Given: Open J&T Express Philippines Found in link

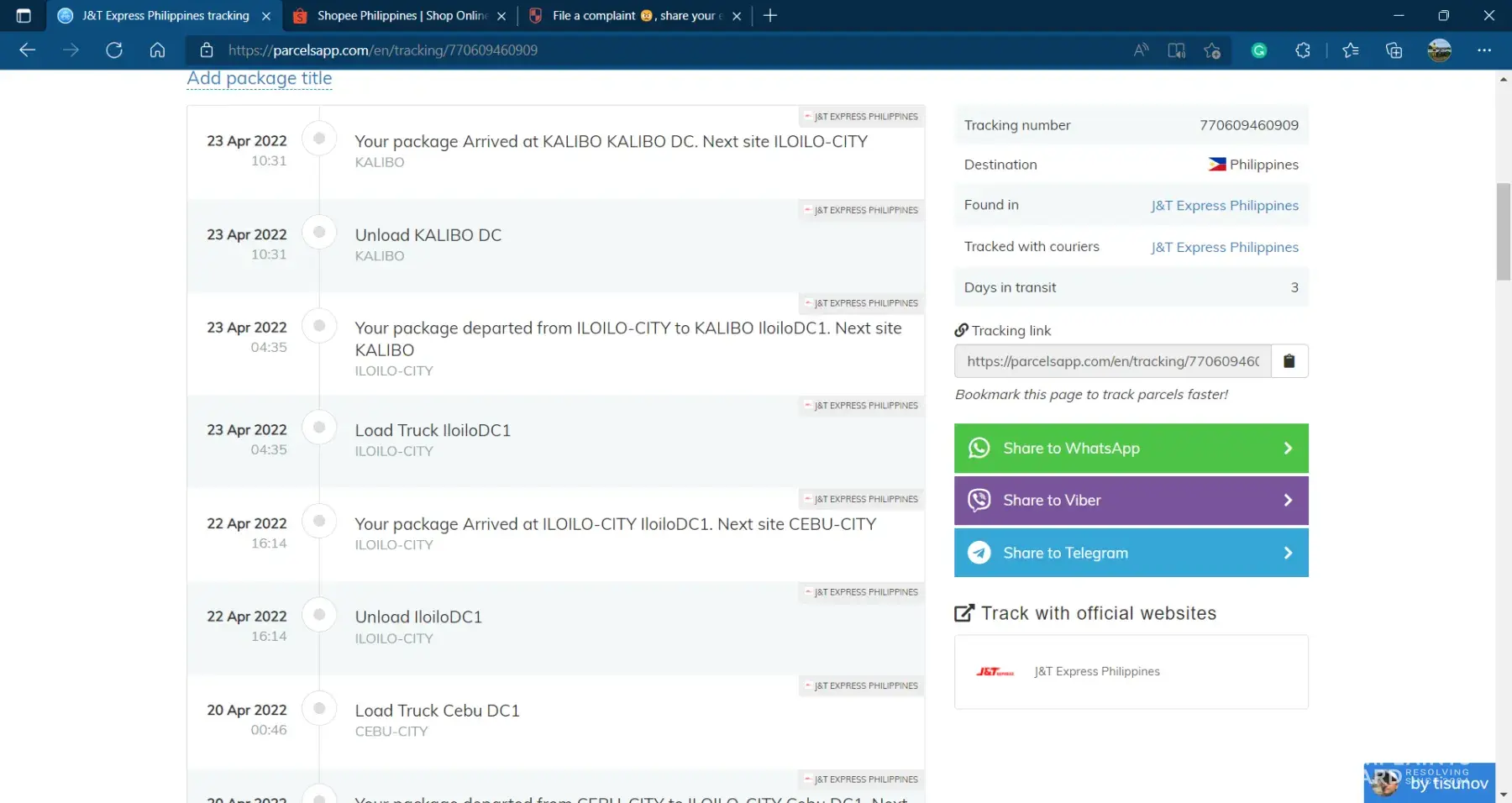Looking at the screenshot, I should pos(1224,206).
